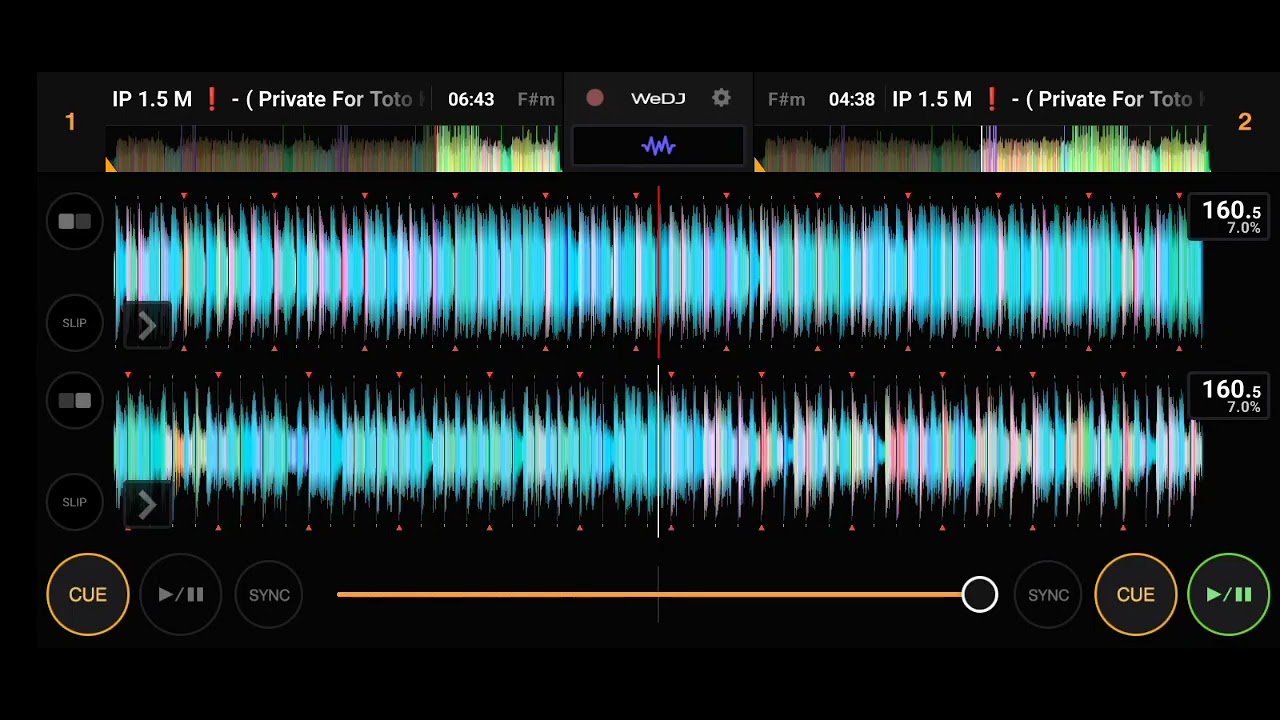Tap deck 1 track title to load
This screenshot has height=720, width=1280.
tap(268, 99)
